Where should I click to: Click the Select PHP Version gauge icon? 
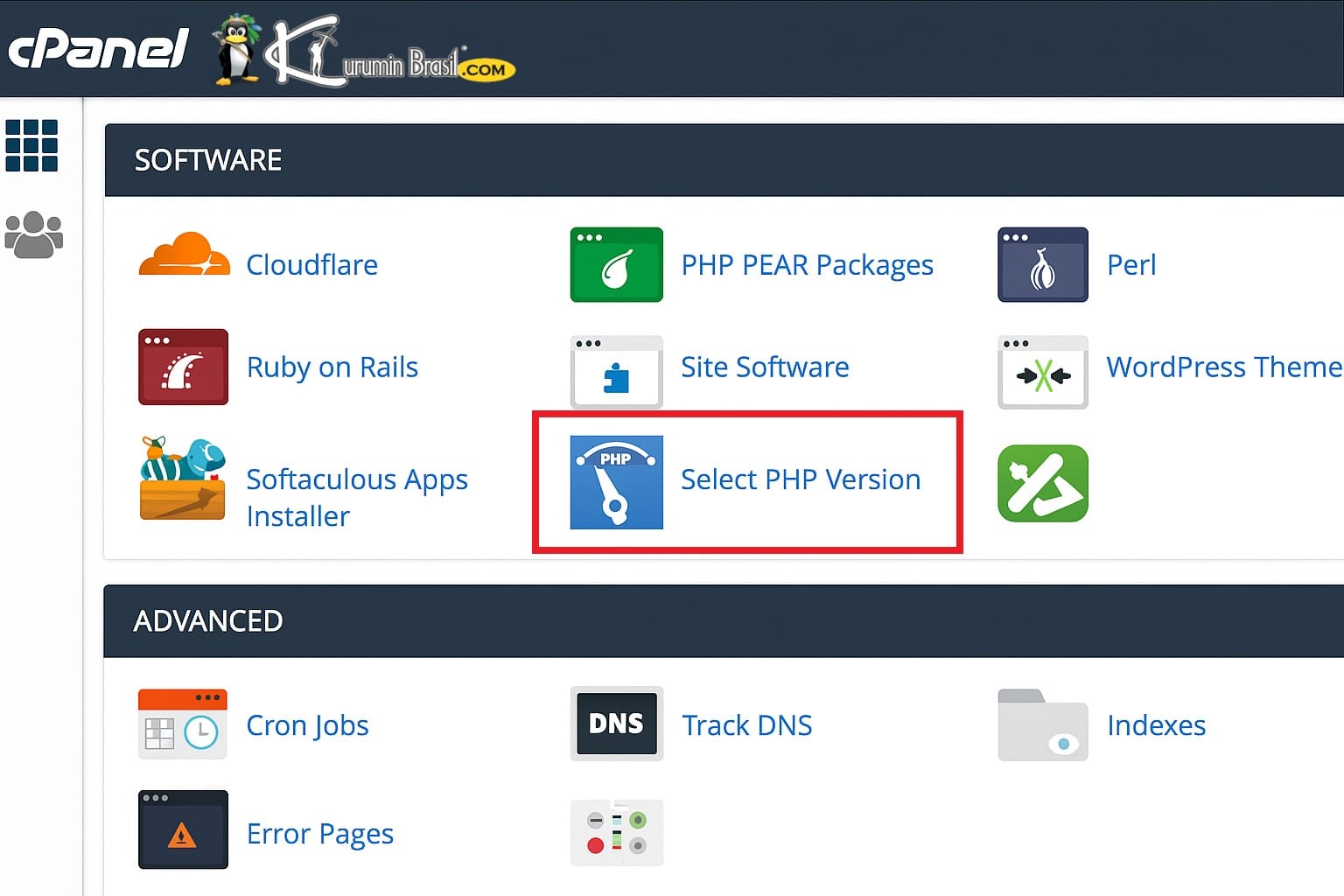(616, 482)
